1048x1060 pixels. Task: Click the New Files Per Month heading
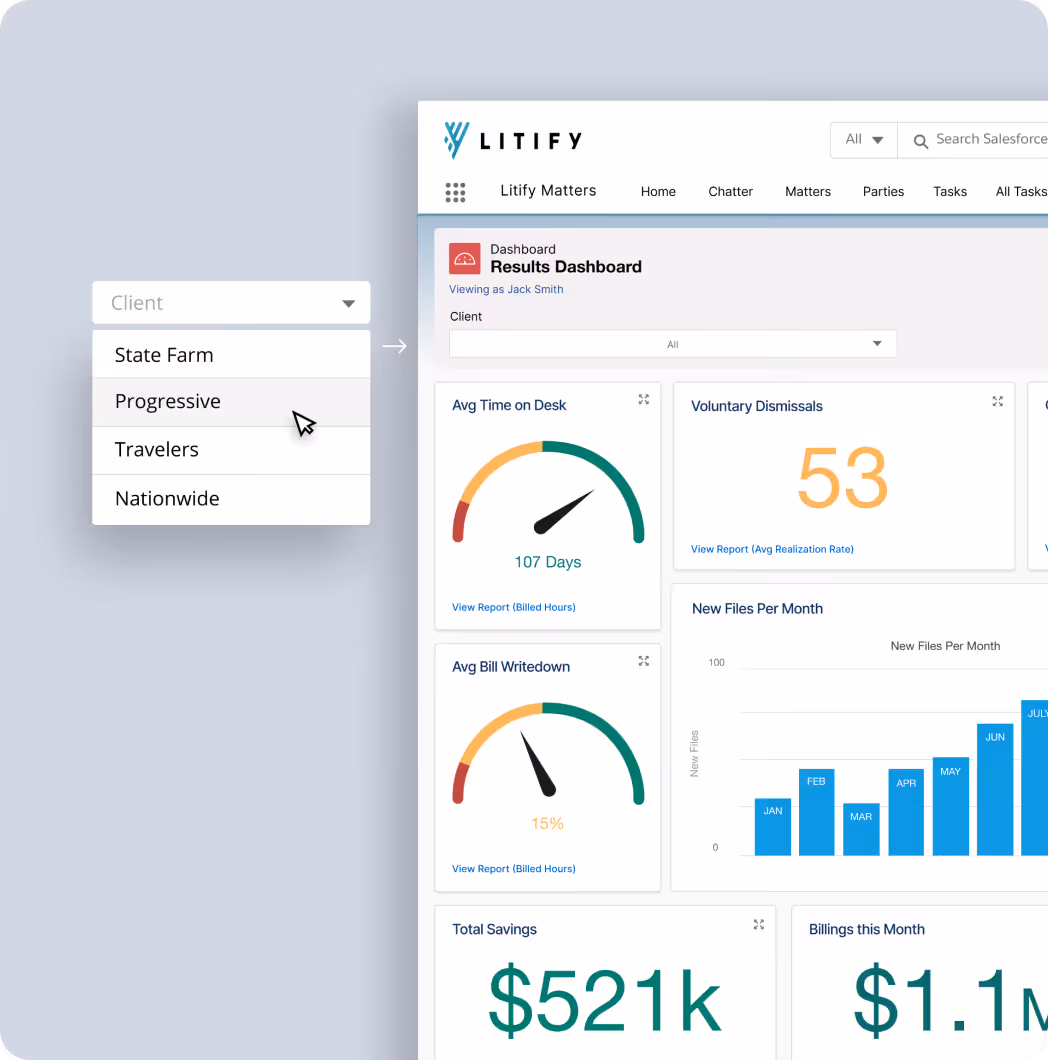[x=757, y=608]
